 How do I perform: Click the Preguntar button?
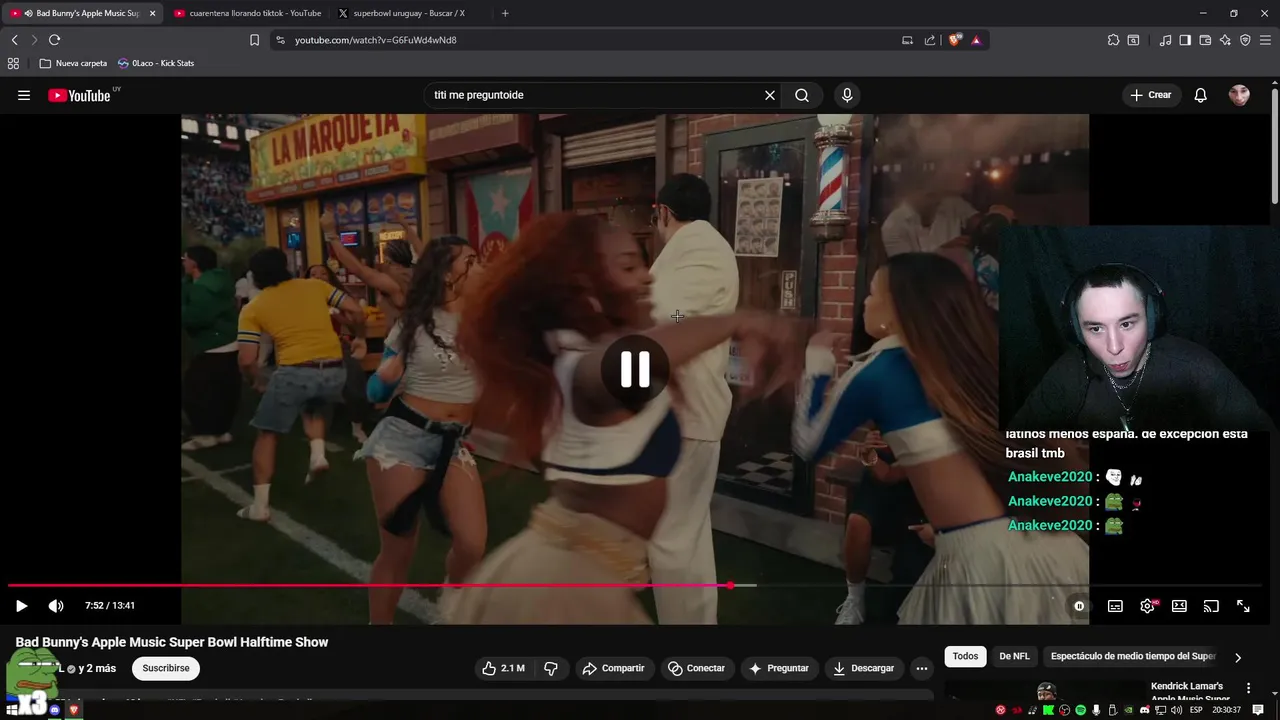point(778,668)
